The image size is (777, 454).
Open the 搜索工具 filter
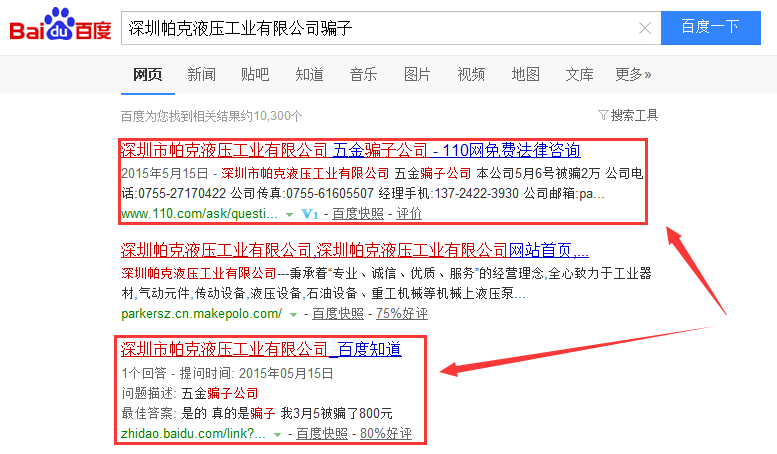click(x=628, y=115)
